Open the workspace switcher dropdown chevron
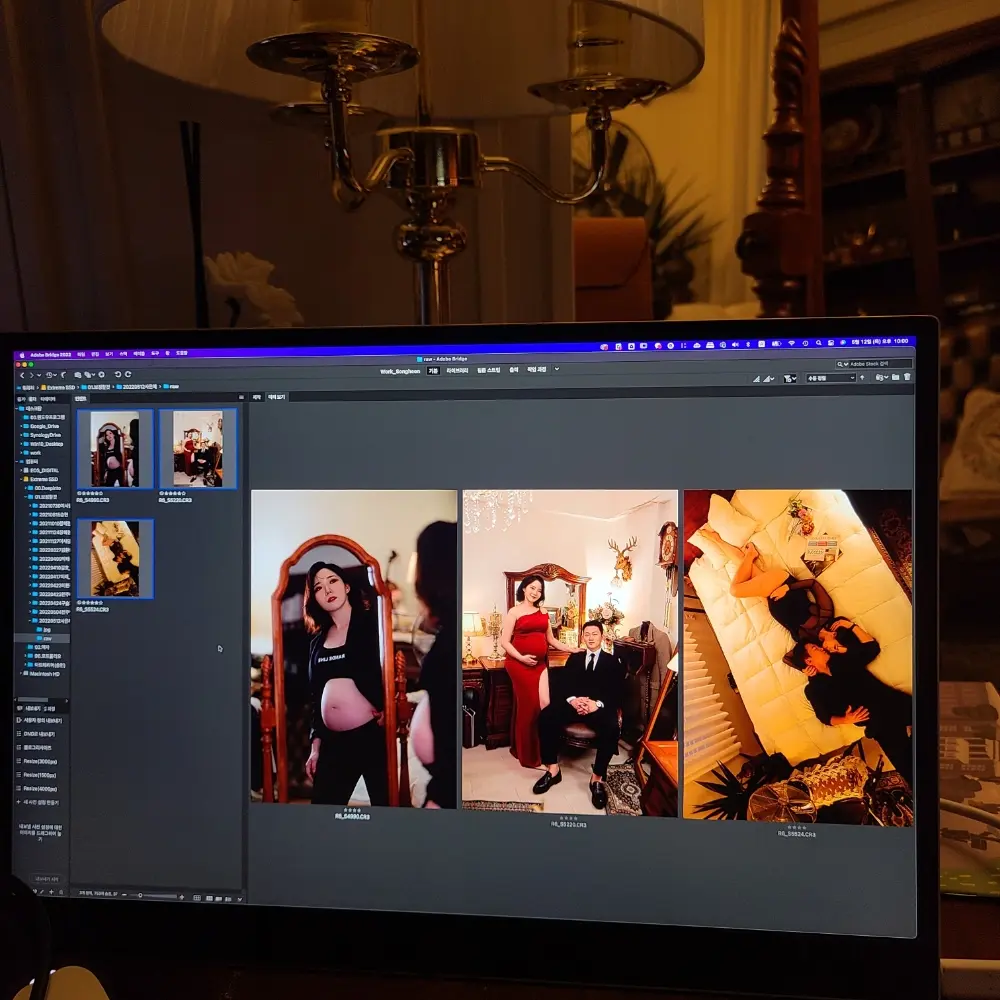This screenshot has width=1000, height=1000. (x=556, y=369)
